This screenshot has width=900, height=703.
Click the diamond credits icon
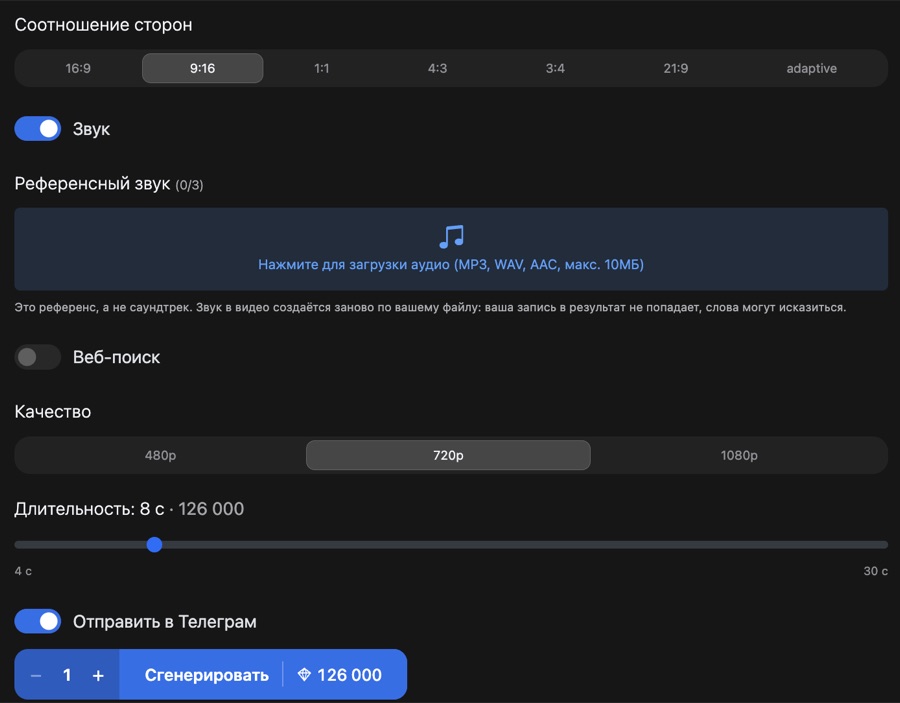pos(304,674)
